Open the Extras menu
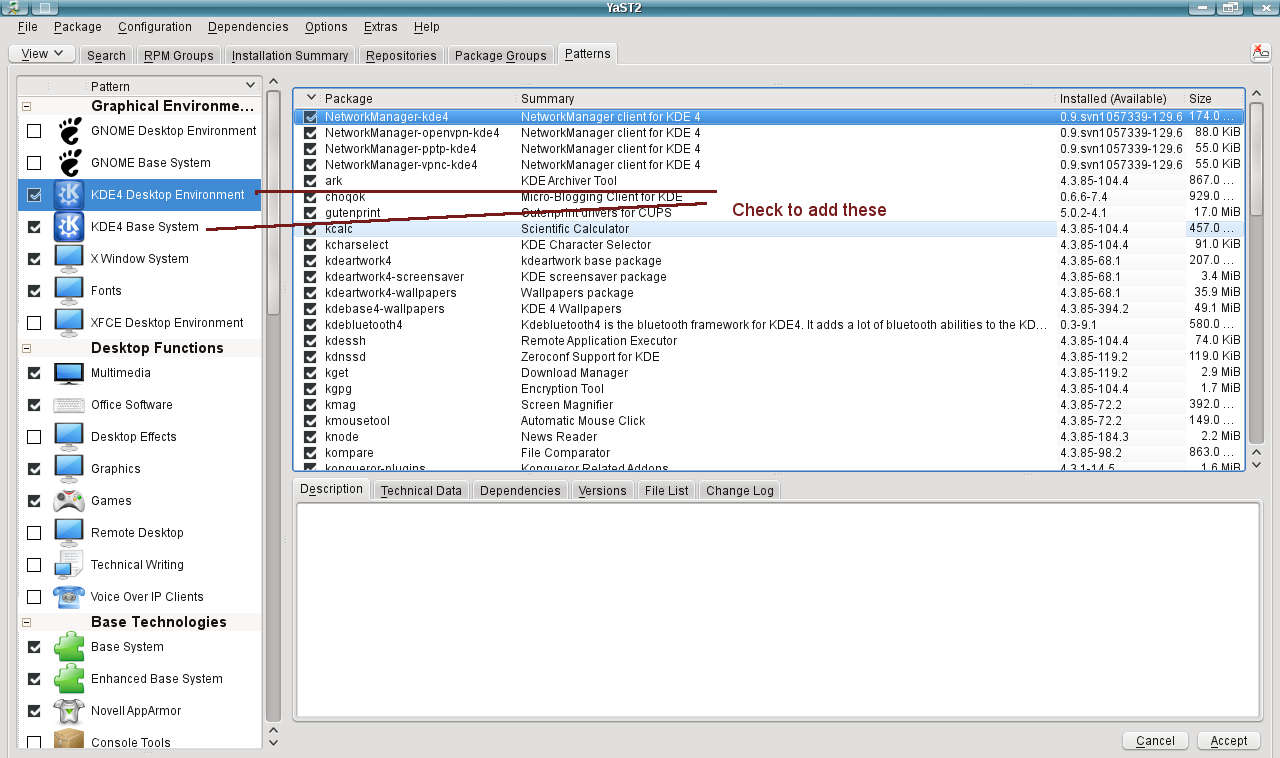This screenshot has height=758, width=1280. (x=380, y=27)
